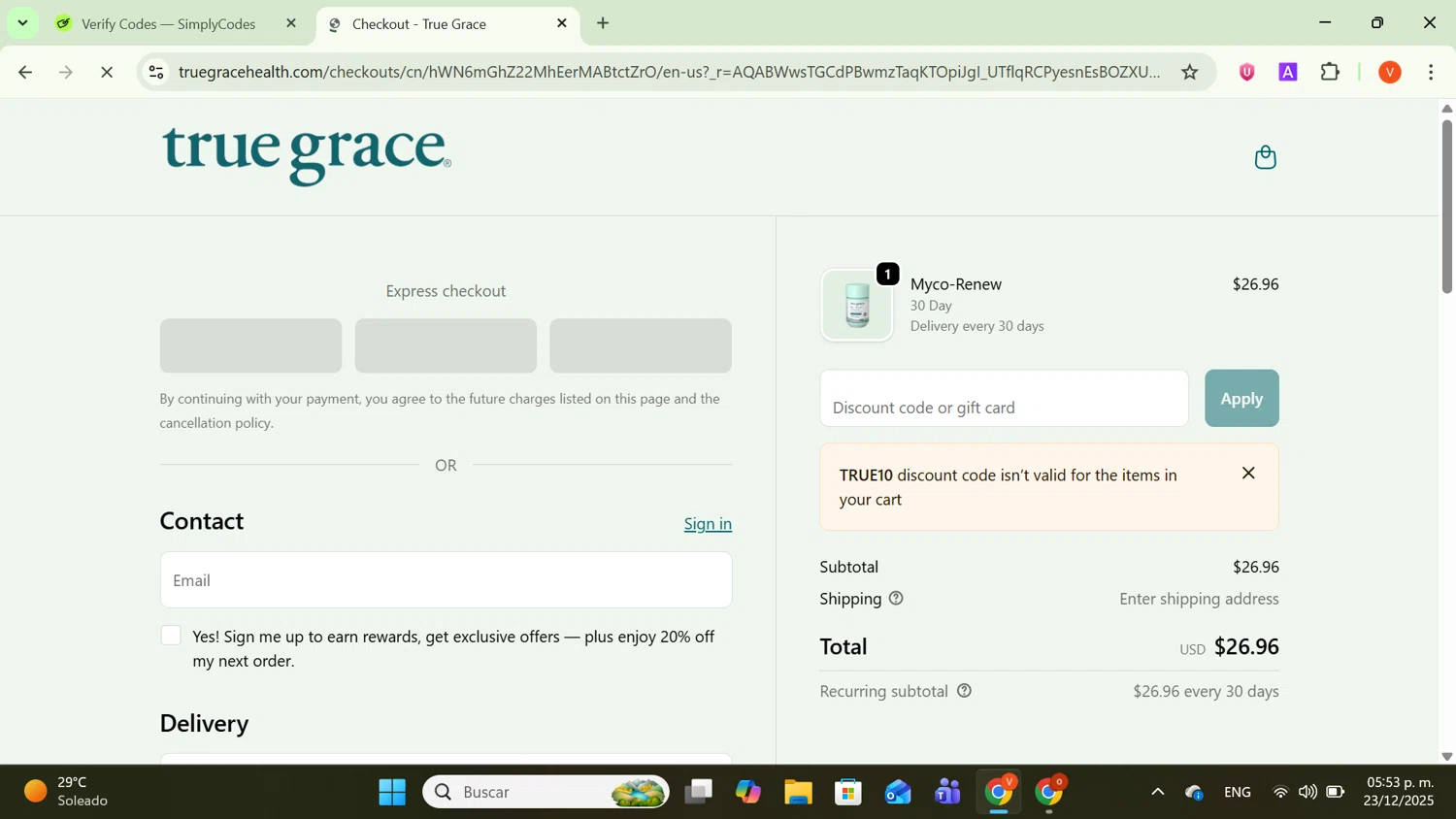Open the true grace logo homepage
The height and width of the screenshot is (819, 1456).
click(306, 155)
